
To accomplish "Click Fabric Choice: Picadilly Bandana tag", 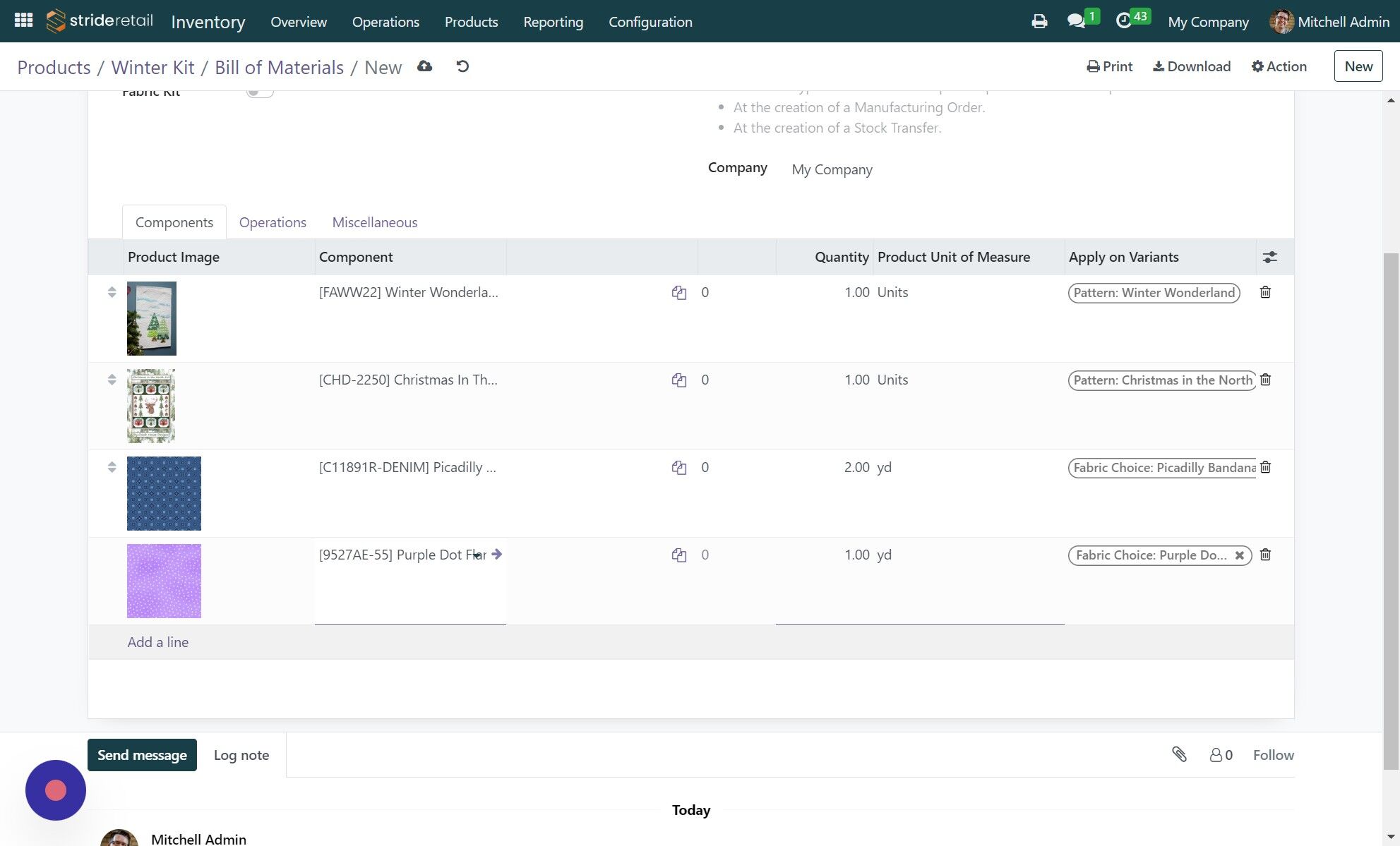I will point(1162,468).
